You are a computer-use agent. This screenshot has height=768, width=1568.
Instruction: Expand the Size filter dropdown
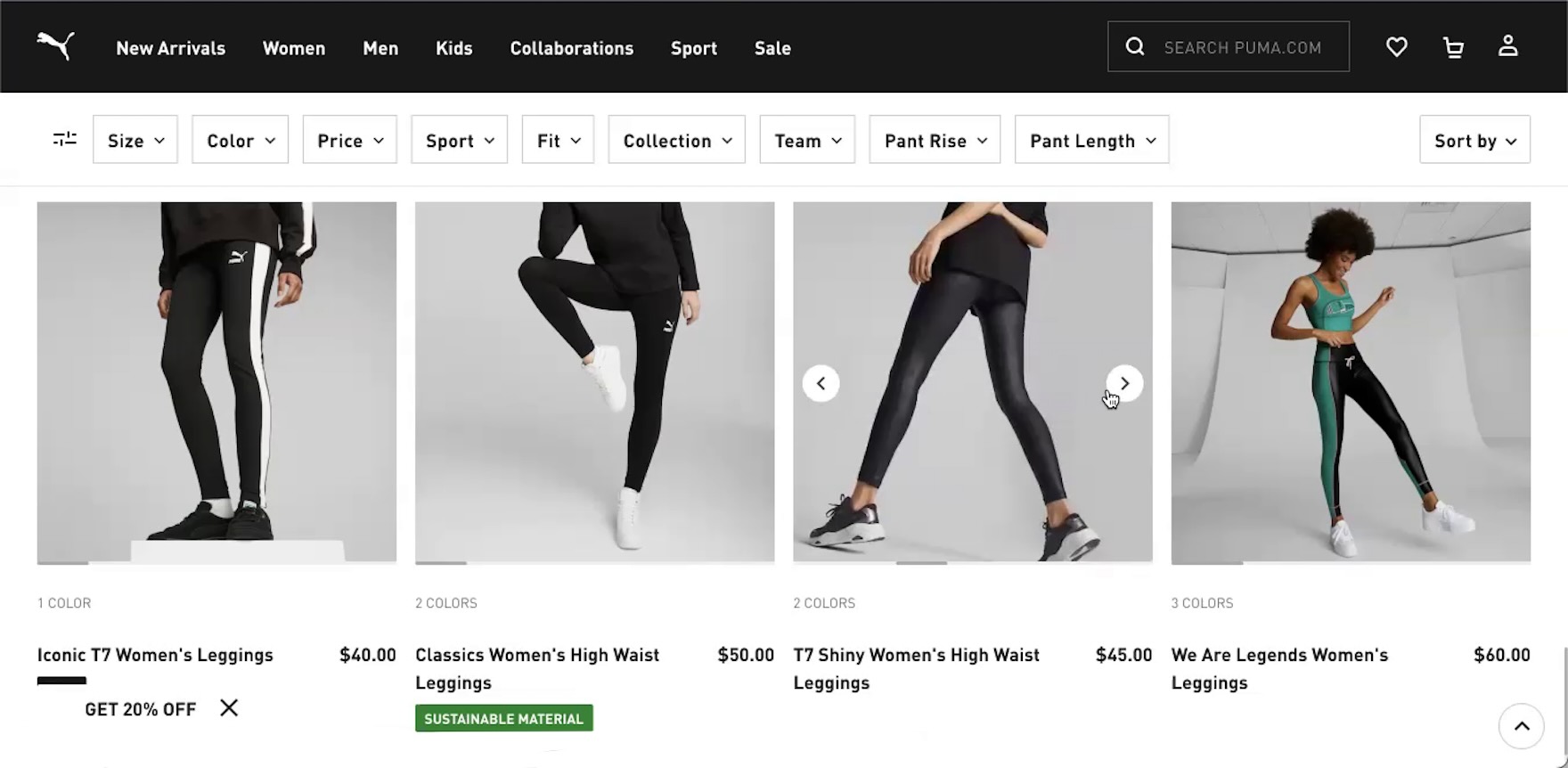[x=135, y=140]
